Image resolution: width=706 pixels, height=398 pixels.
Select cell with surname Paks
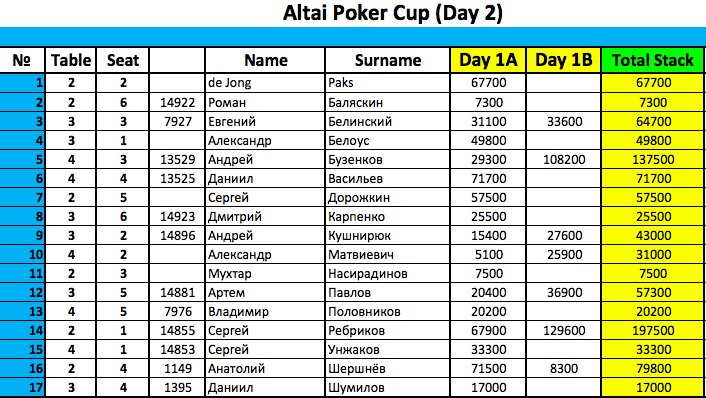coord(387,83)
